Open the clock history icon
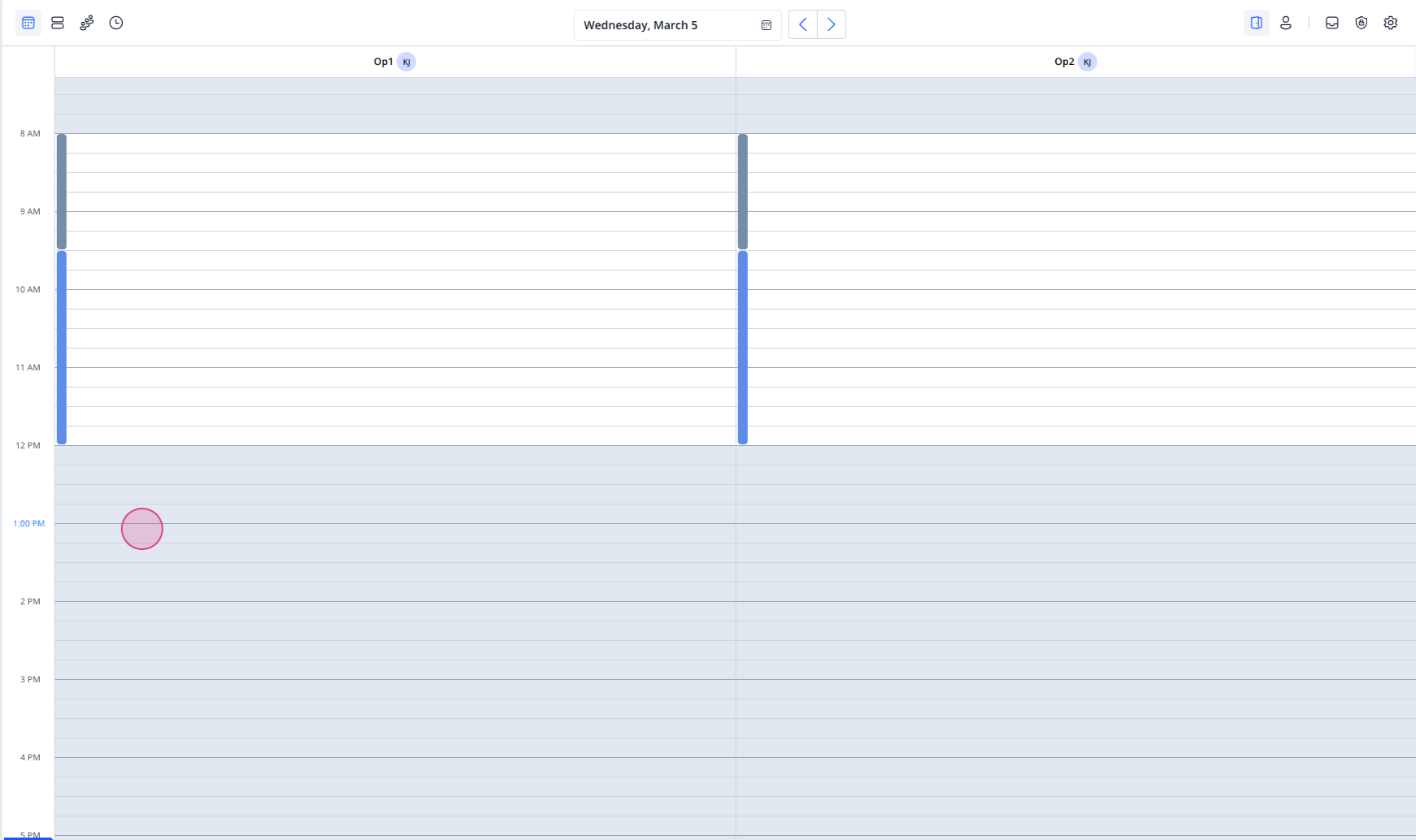This screenshot has width=1416, height=840. [x=116, y=23]
